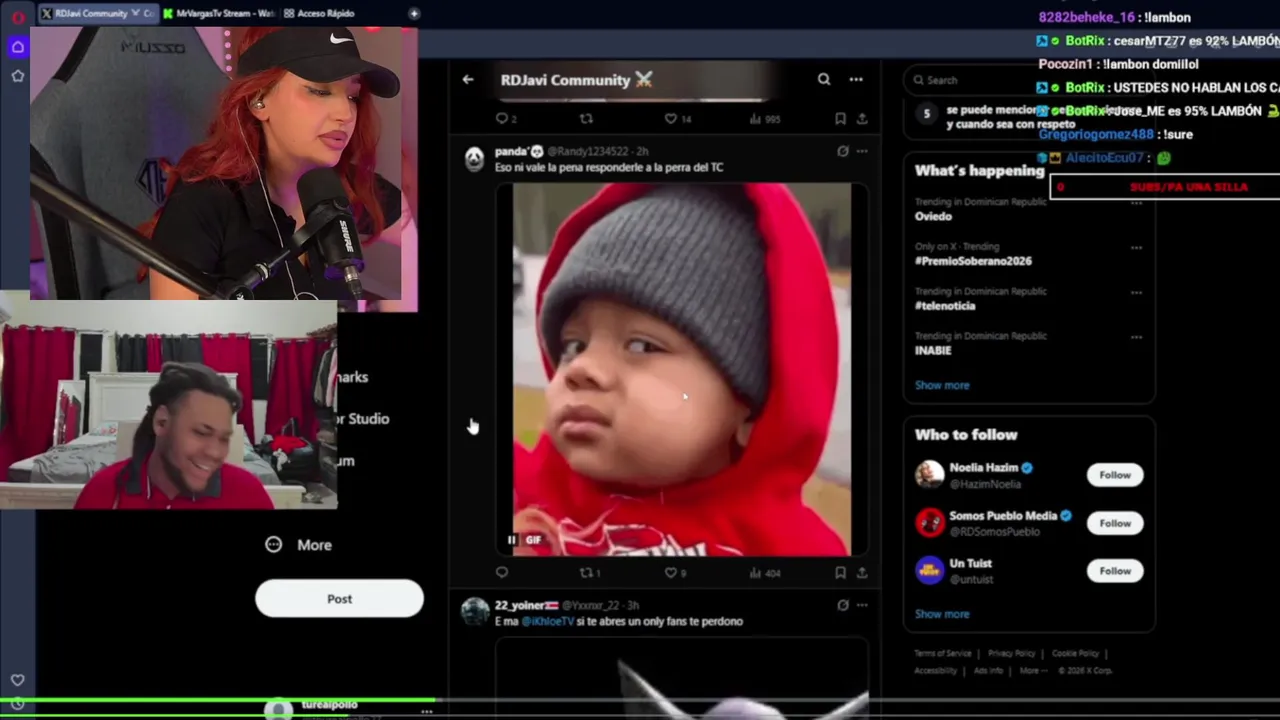The width and height of the screenshot is (1280, 720).
Task: Click the Grok icon on panda's post
Action: [843, 151]
